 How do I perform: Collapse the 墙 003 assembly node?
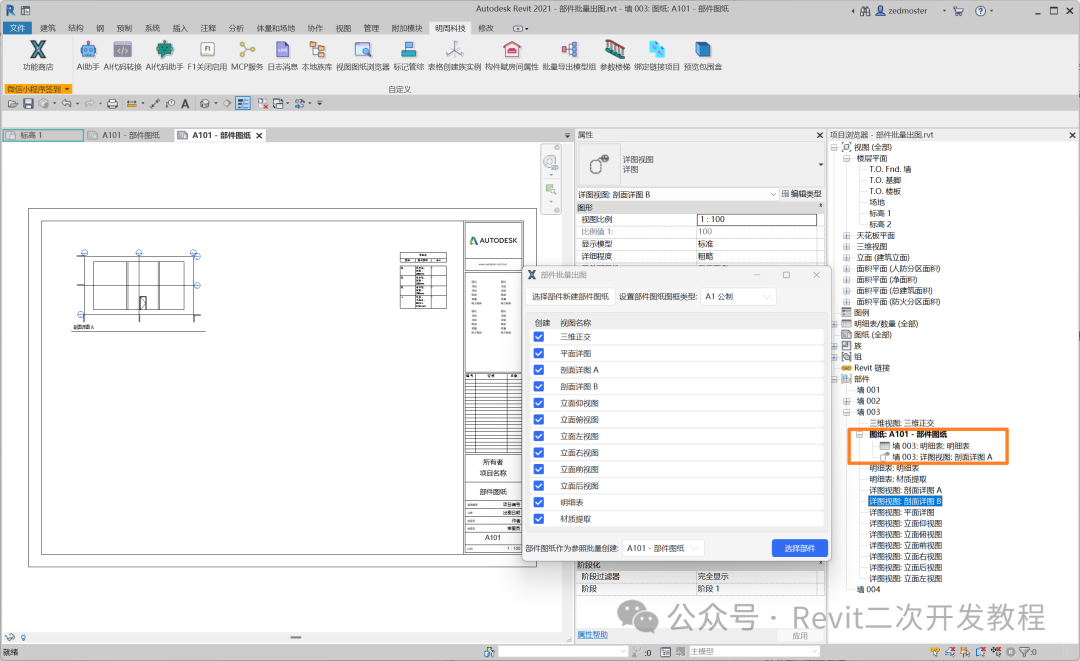[x=847, y=412]
